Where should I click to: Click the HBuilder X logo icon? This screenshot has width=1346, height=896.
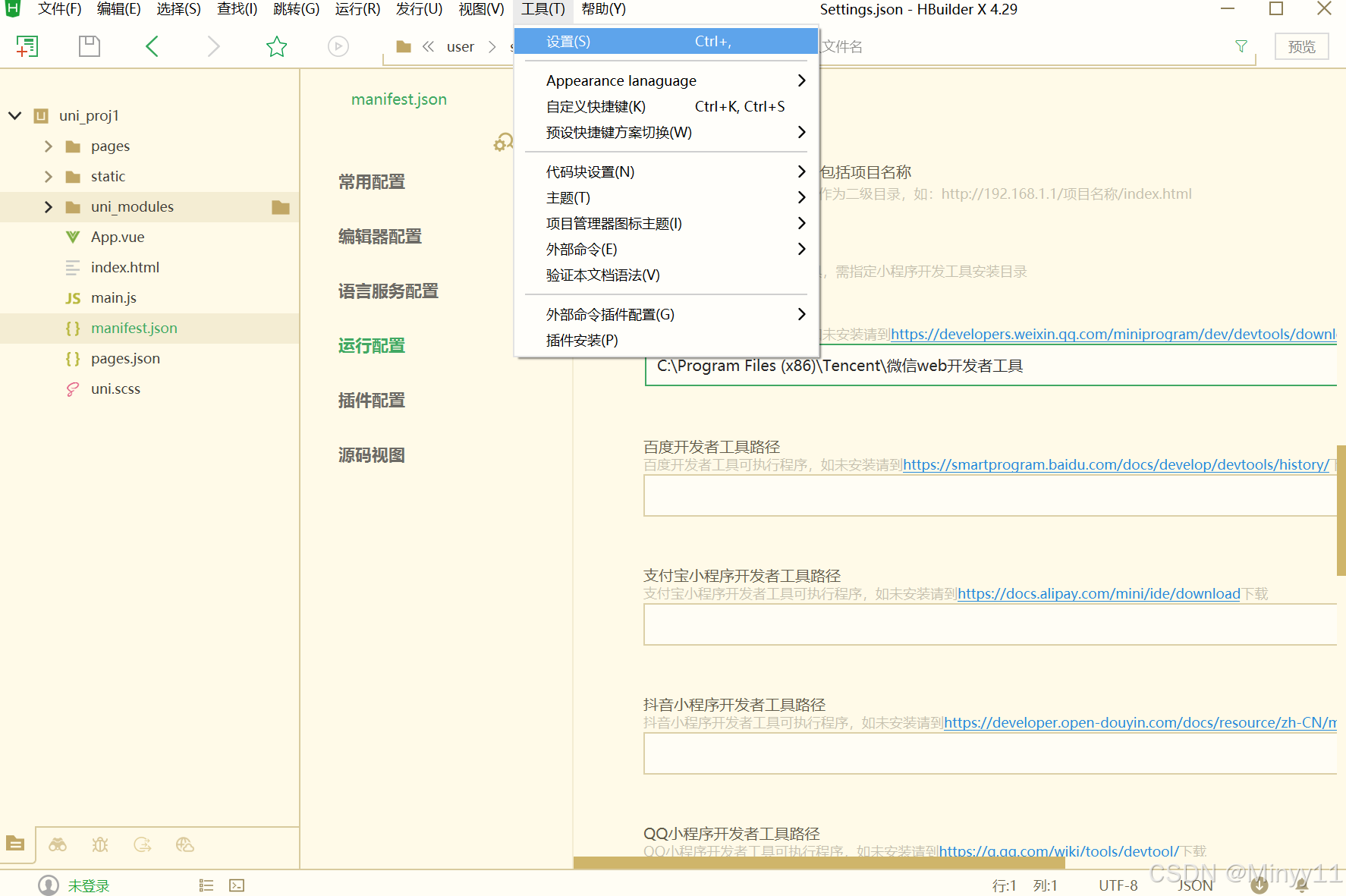pyautogui.click(x=13, y=8)
